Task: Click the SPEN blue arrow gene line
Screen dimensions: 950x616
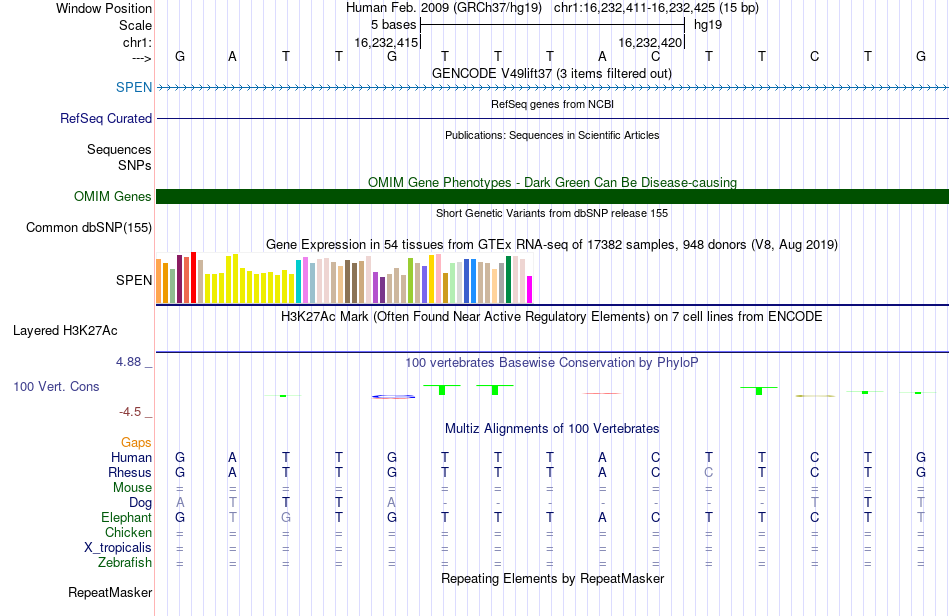Action: (x=552, y=88)
